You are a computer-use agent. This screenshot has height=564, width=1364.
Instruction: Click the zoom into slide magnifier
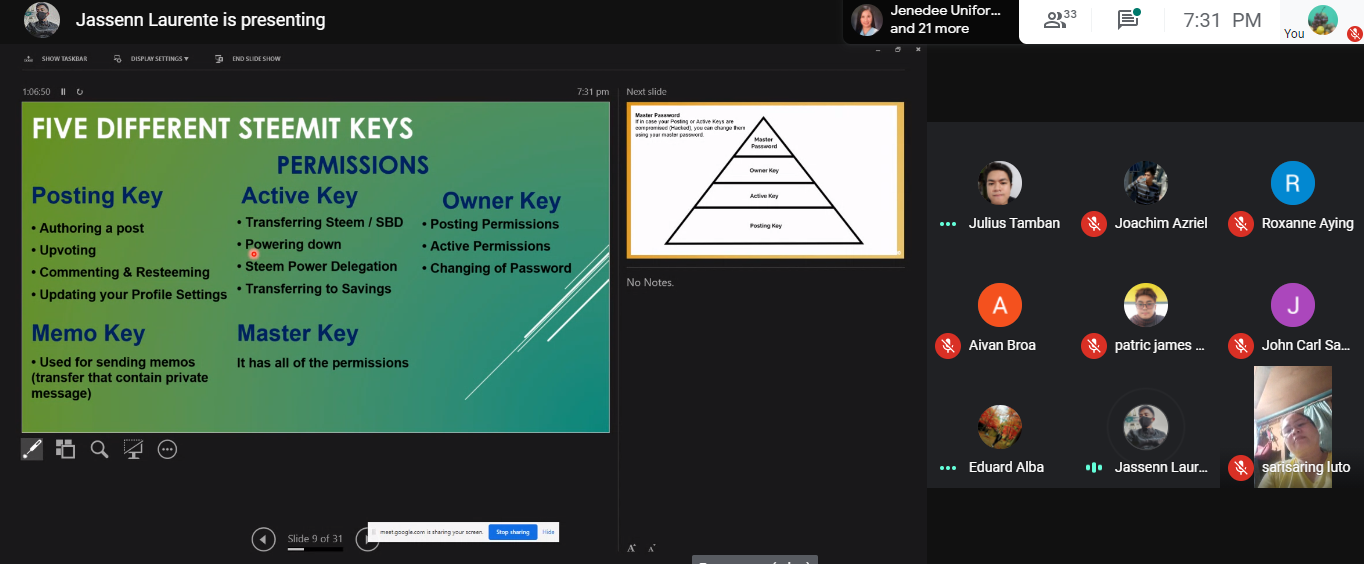pos(99,449)
